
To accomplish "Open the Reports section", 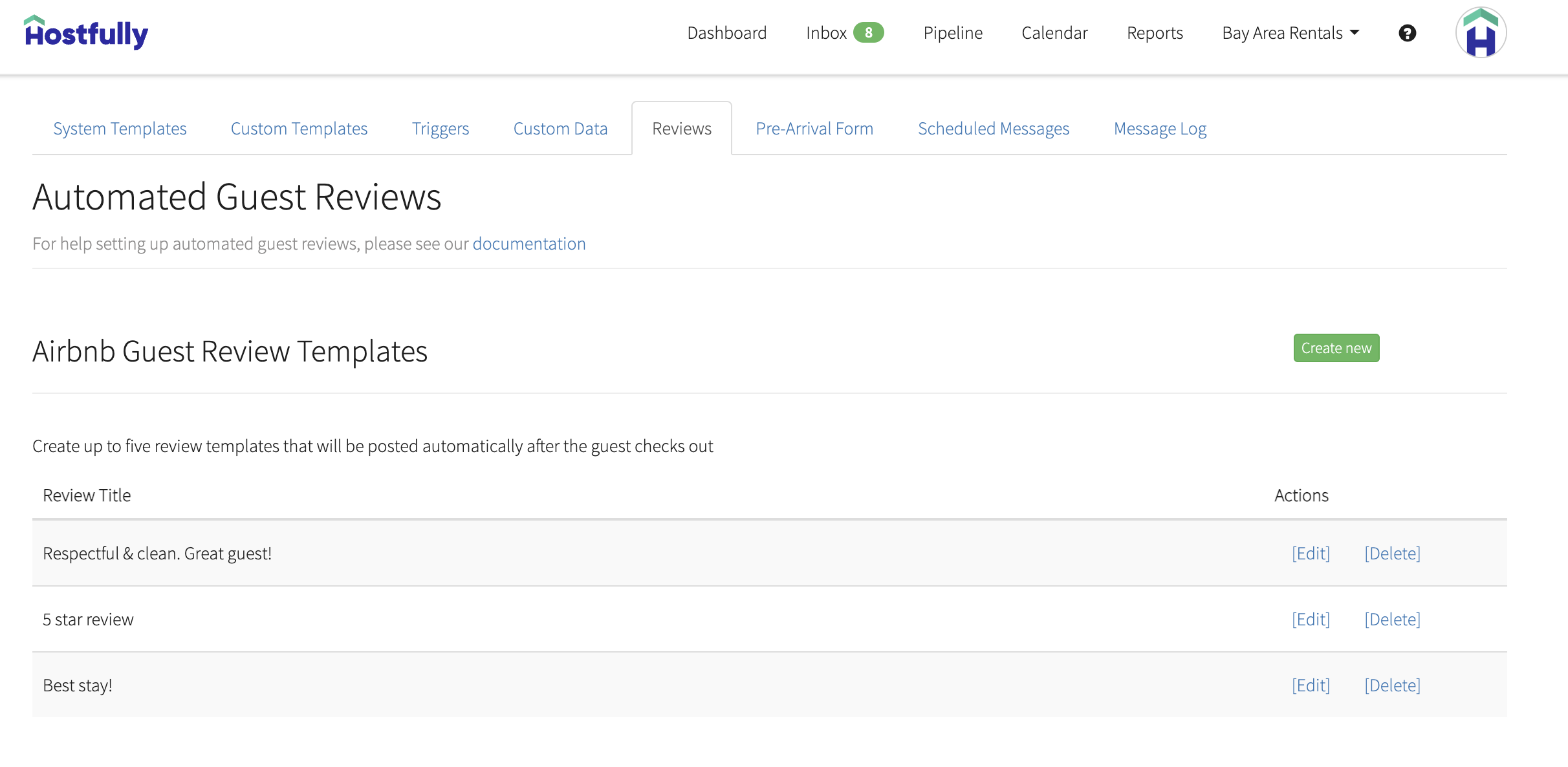I will pyautogui.click(x=1155, y=33).
